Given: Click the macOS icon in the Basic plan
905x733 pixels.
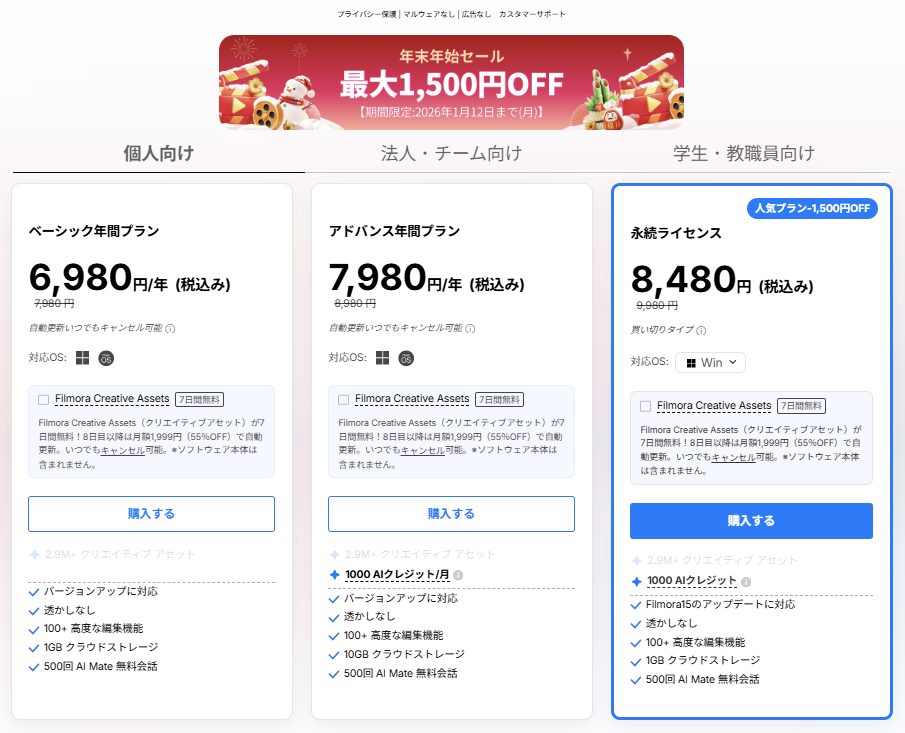Looking at the screenshot, I should tap(106, 358).
